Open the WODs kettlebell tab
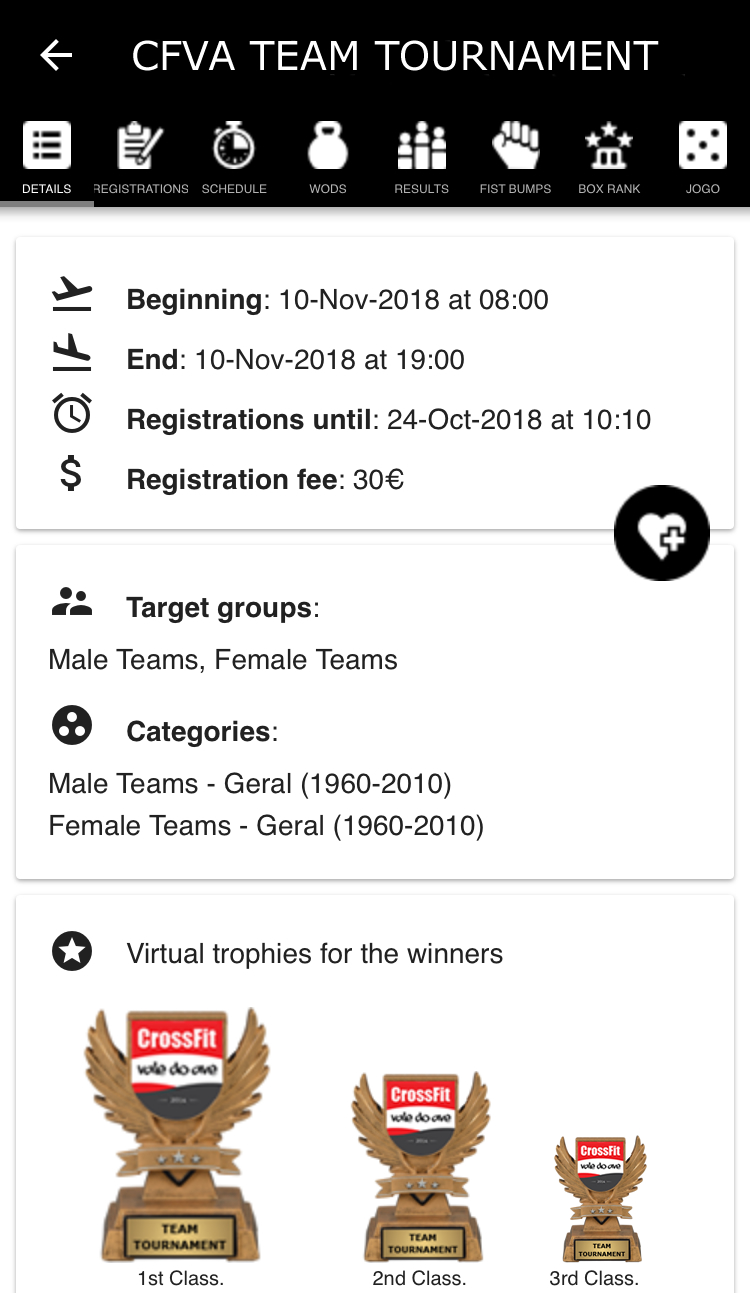Screen dimensions: 750x1293 click(328, 157)
